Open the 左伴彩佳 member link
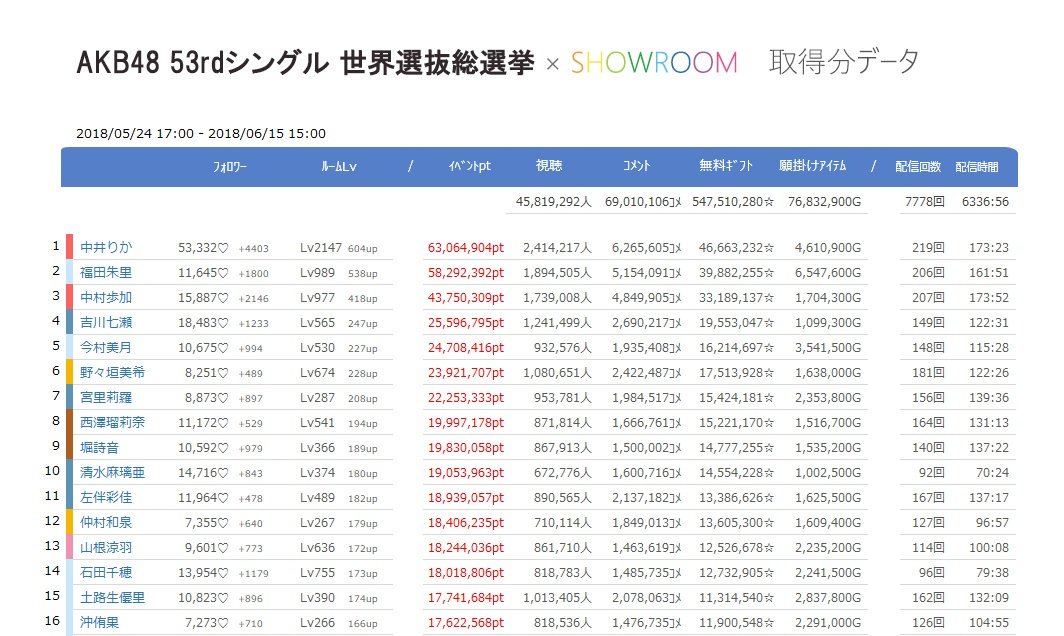 pyautogui.click(x=106, y=498)
